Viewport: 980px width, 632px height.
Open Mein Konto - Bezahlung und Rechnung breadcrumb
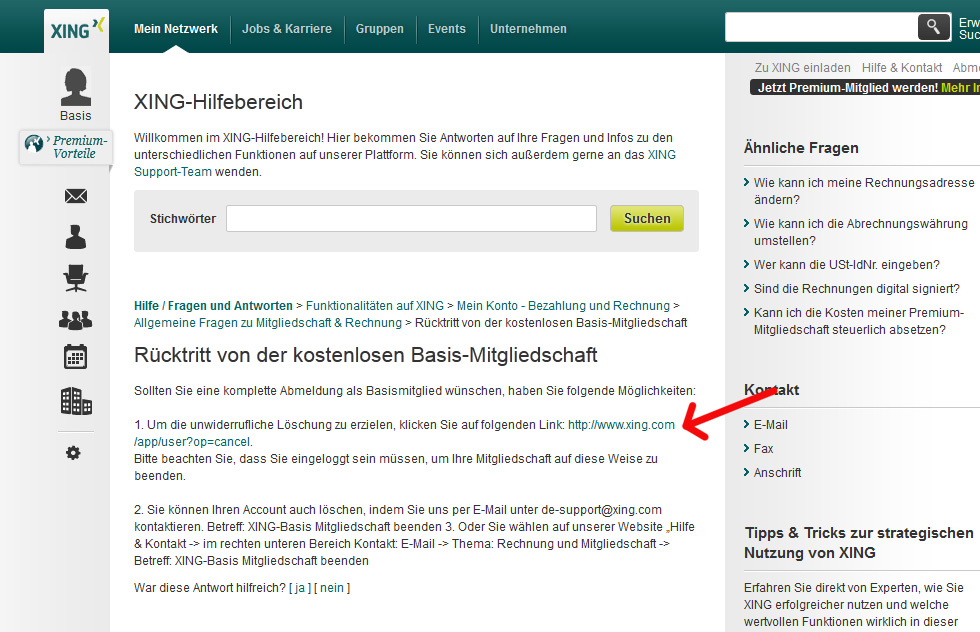point(563,306)
